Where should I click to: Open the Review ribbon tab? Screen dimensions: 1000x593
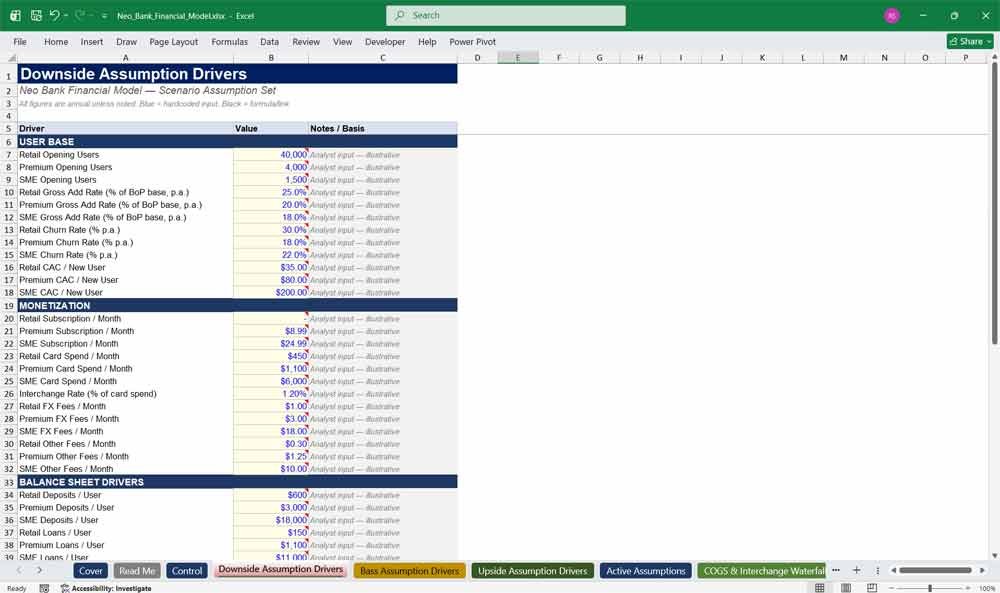[x=306, y=41]
